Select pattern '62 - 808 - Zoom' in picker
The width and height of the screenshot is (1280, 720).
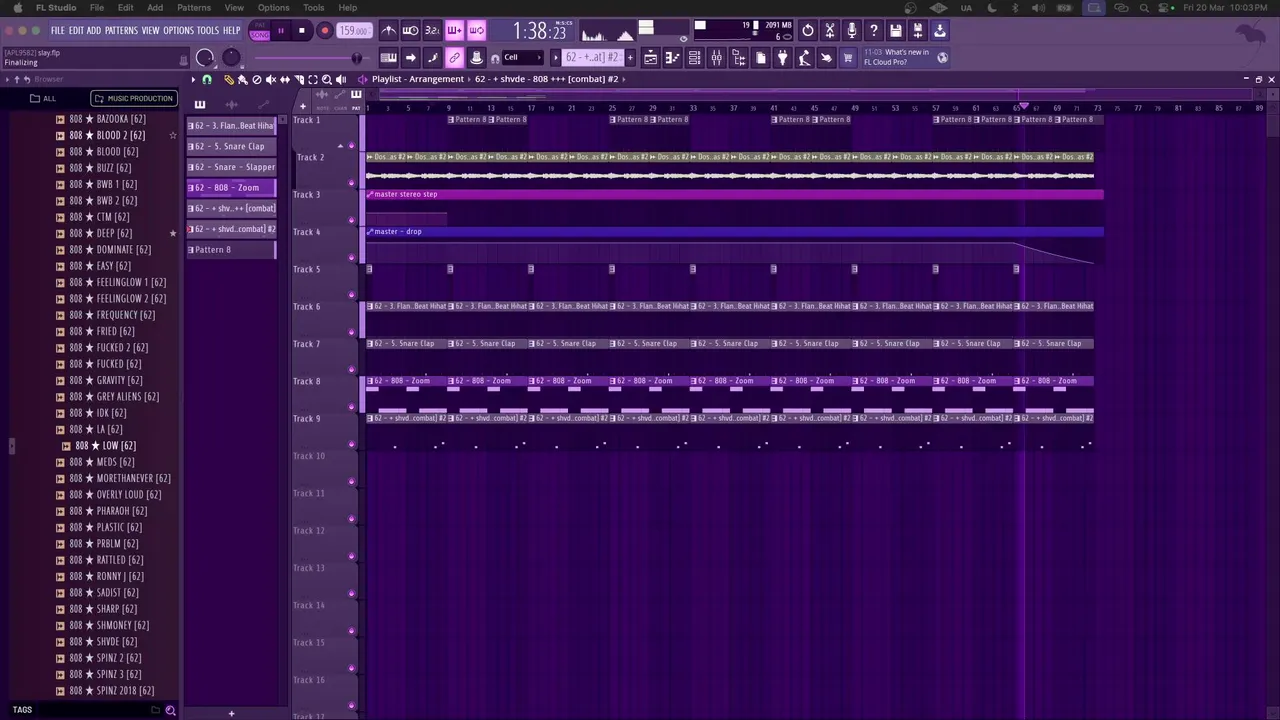(x=231, y=187)
